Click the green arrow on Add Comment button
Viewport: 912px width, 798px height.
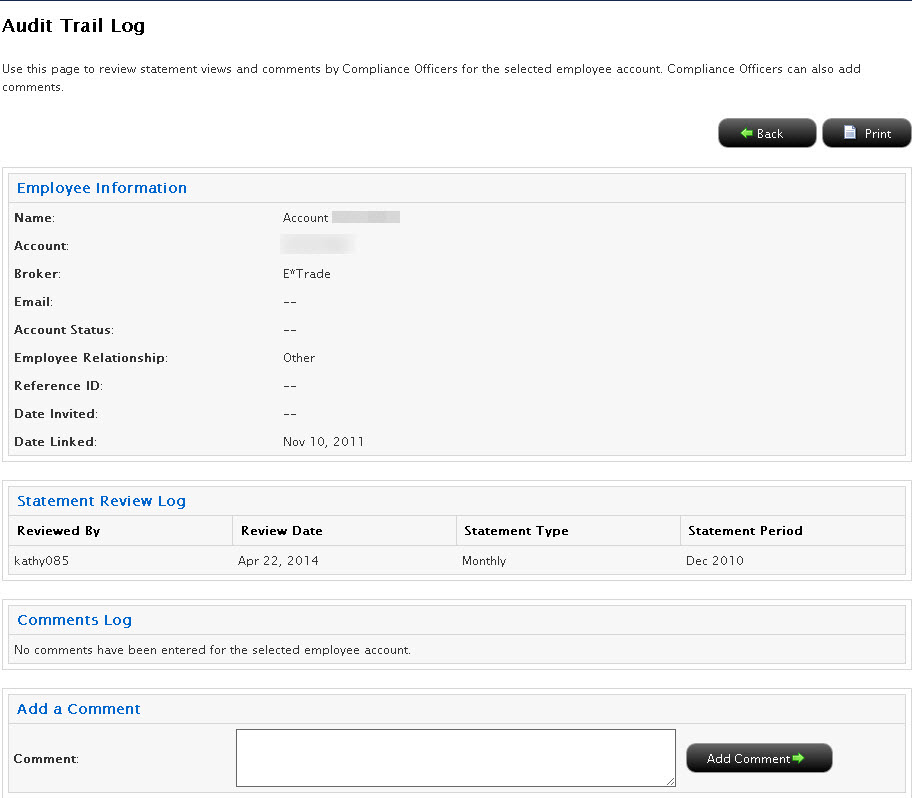pos(798,758)
